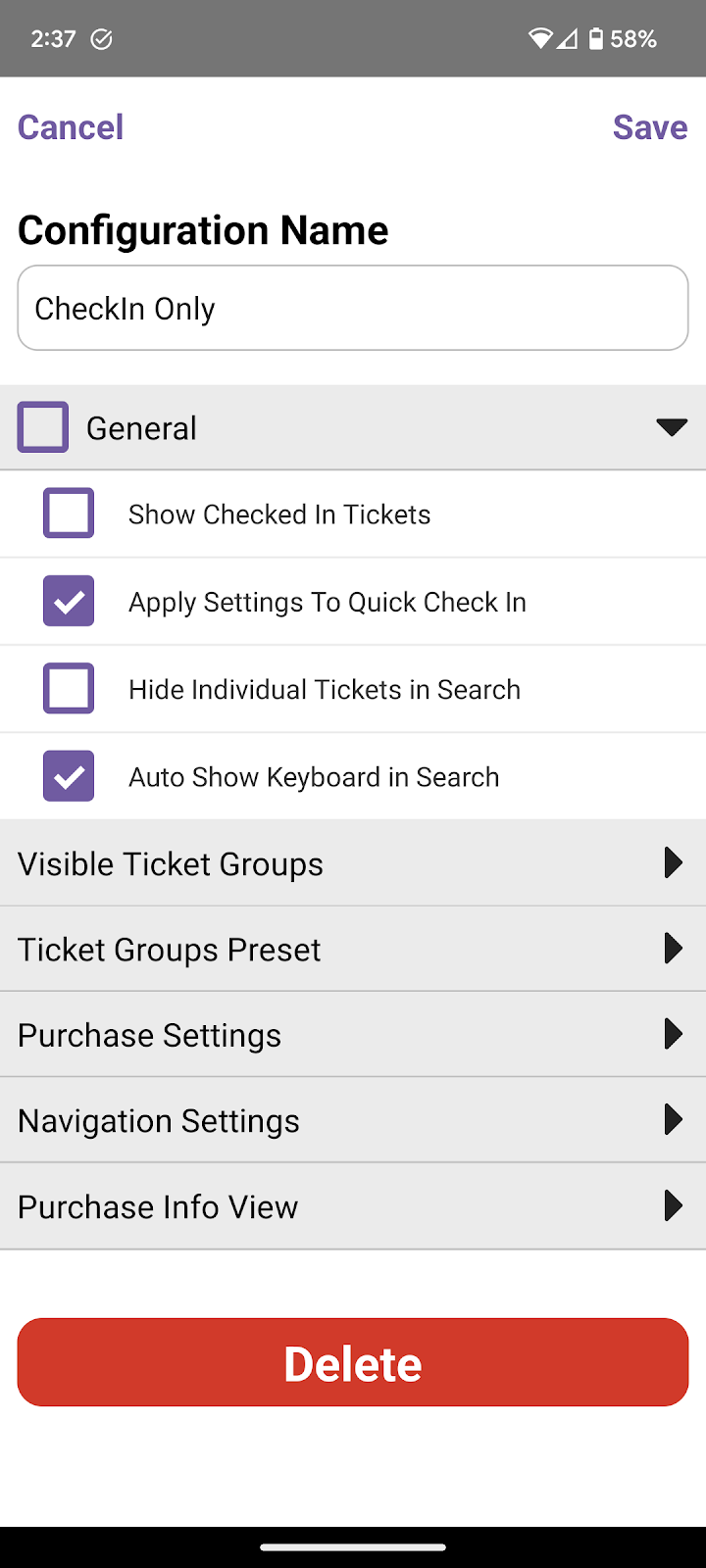Tap the checkmark circle status icon
This screenshot has width=706, height=1568.
101,39
